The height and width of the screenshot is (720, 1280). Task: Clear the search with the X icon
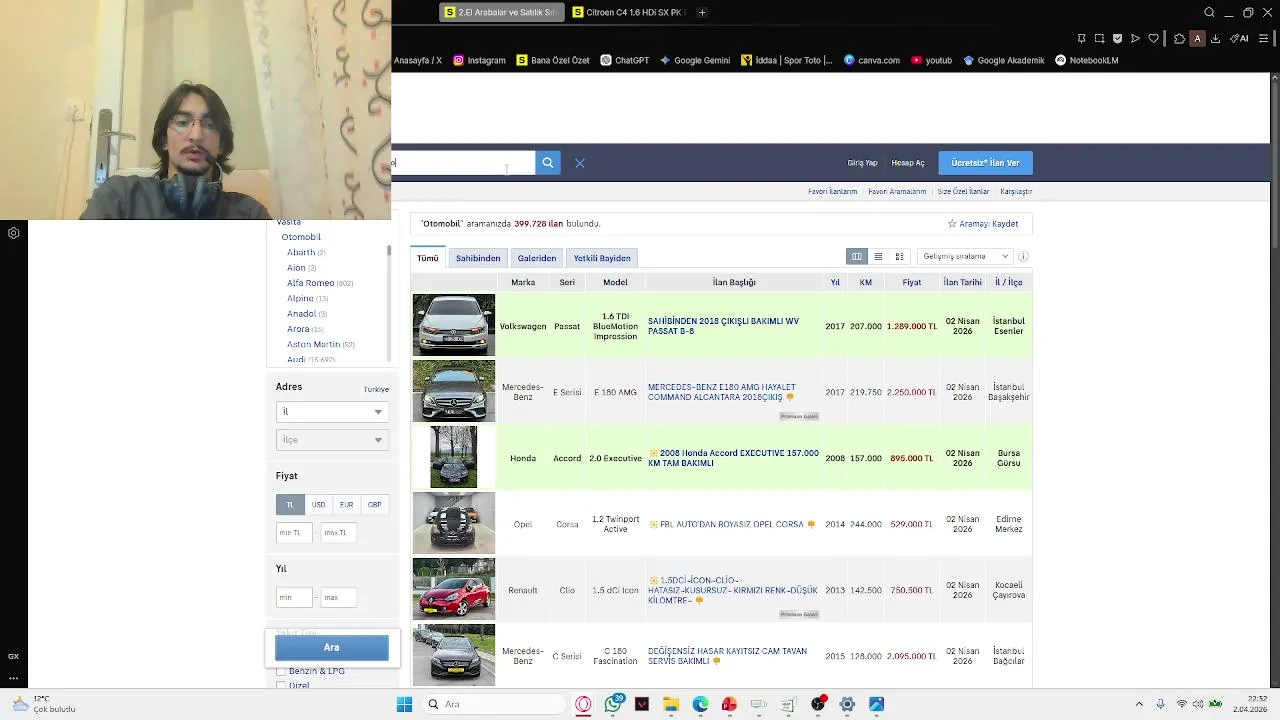tap(580, 162)
